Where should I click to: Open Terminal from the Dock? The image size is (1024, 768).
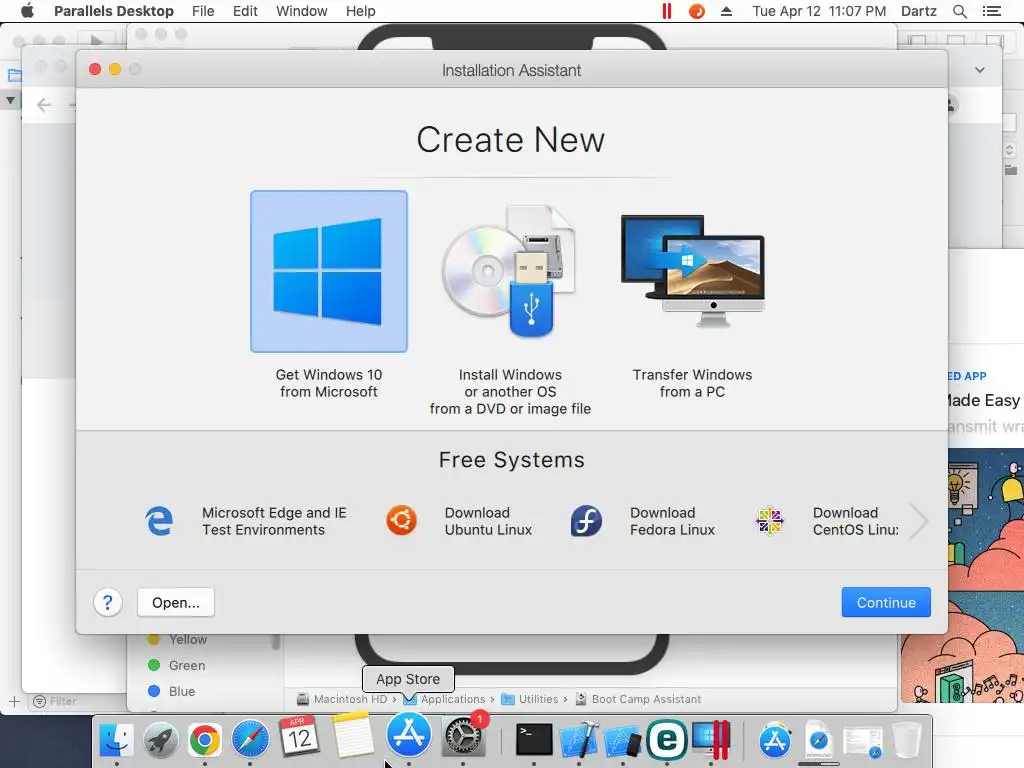pyautogui.click(x=534, y=739)
